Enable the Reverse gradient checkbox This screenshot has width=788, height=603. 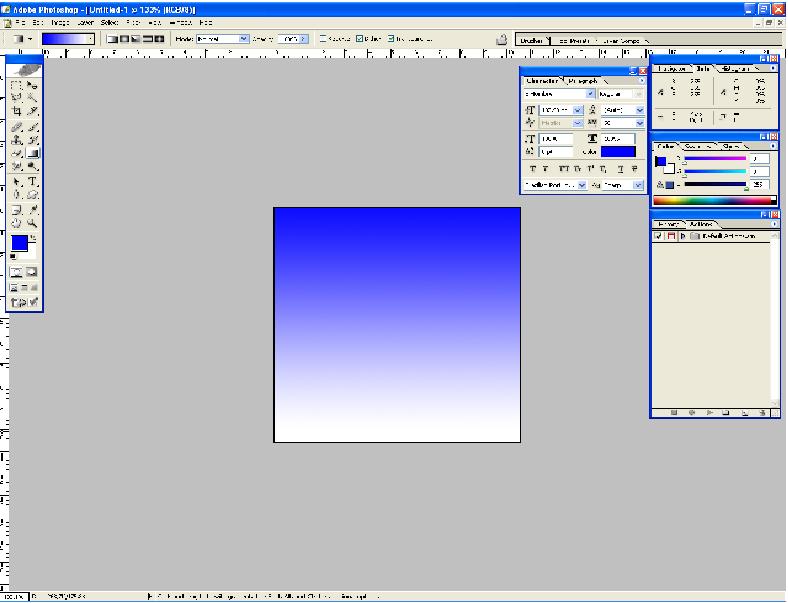point(323,39)
